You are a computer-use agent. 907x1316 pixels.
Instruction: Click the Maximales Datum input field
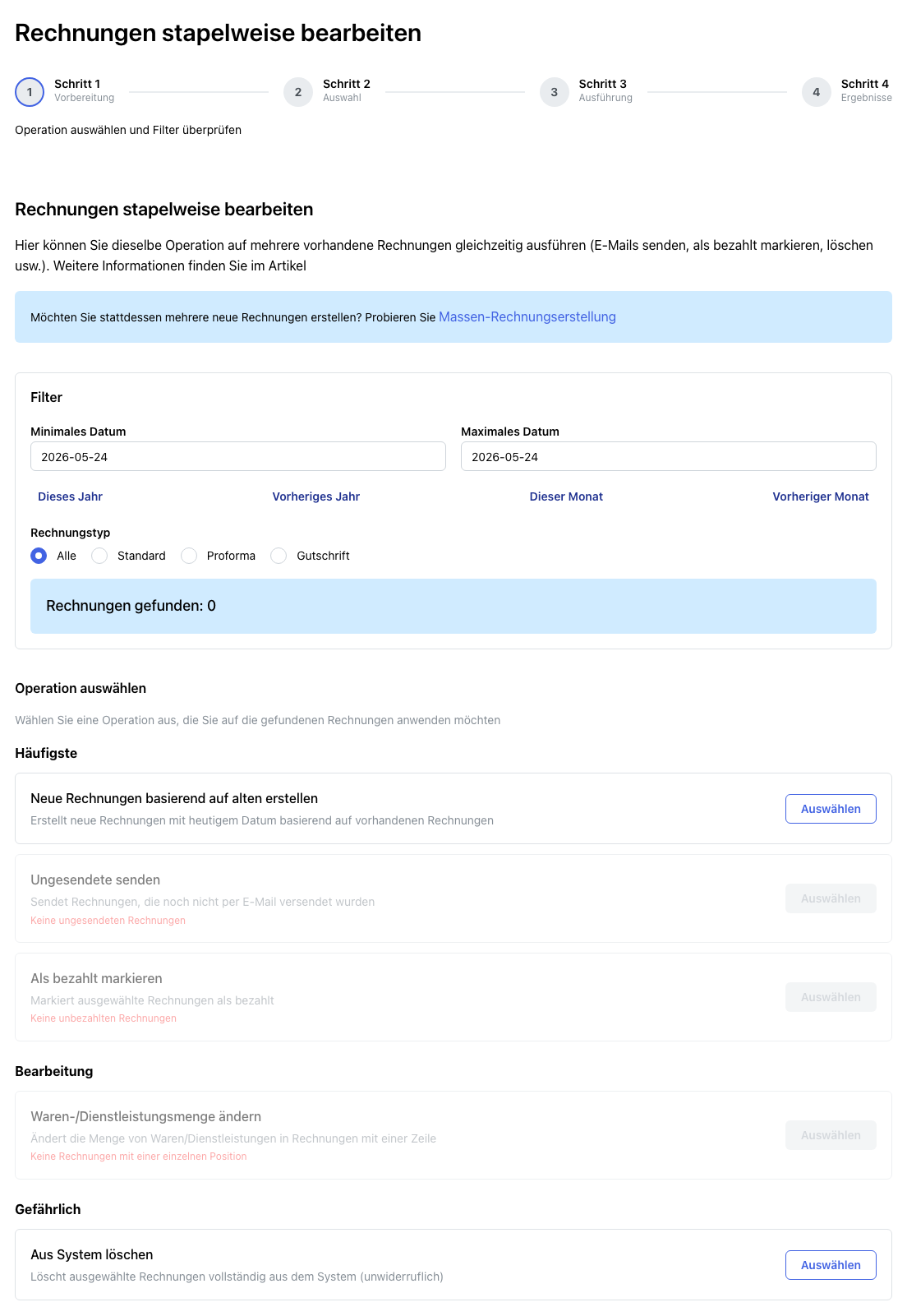tap(669, 456)
